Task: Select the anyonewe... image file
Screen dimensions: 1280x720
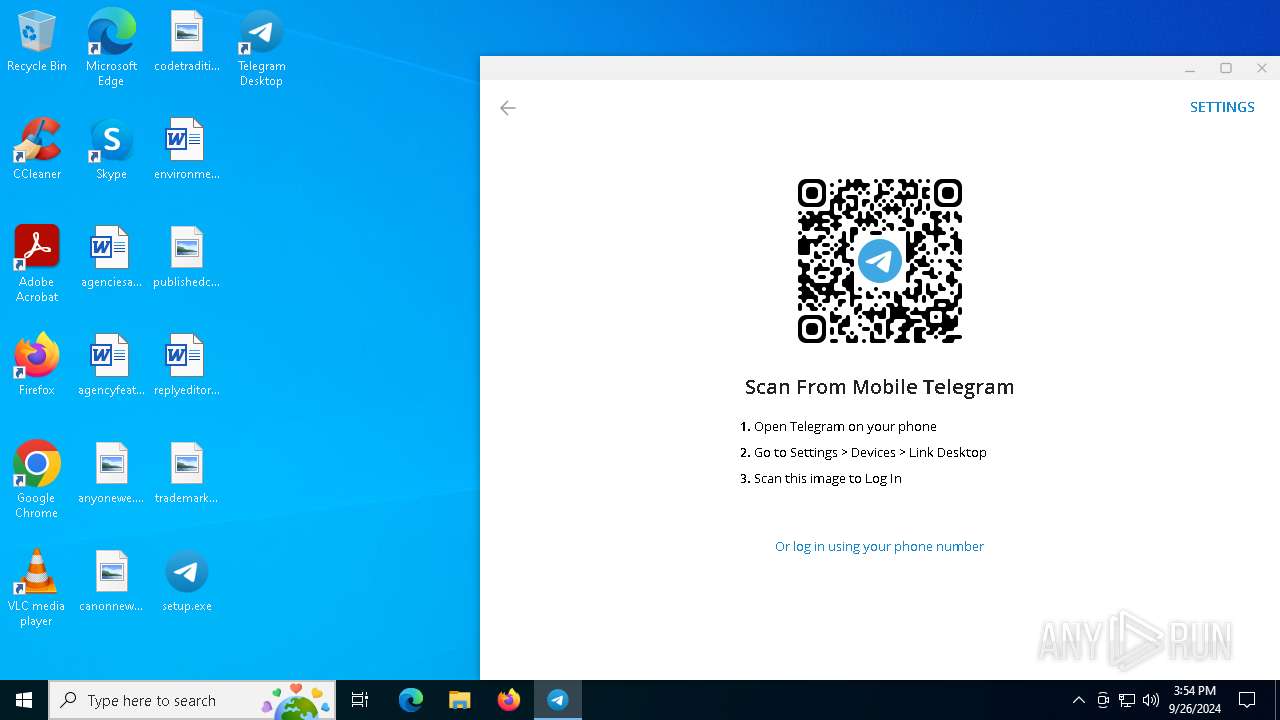Action: tap(111, 474)
